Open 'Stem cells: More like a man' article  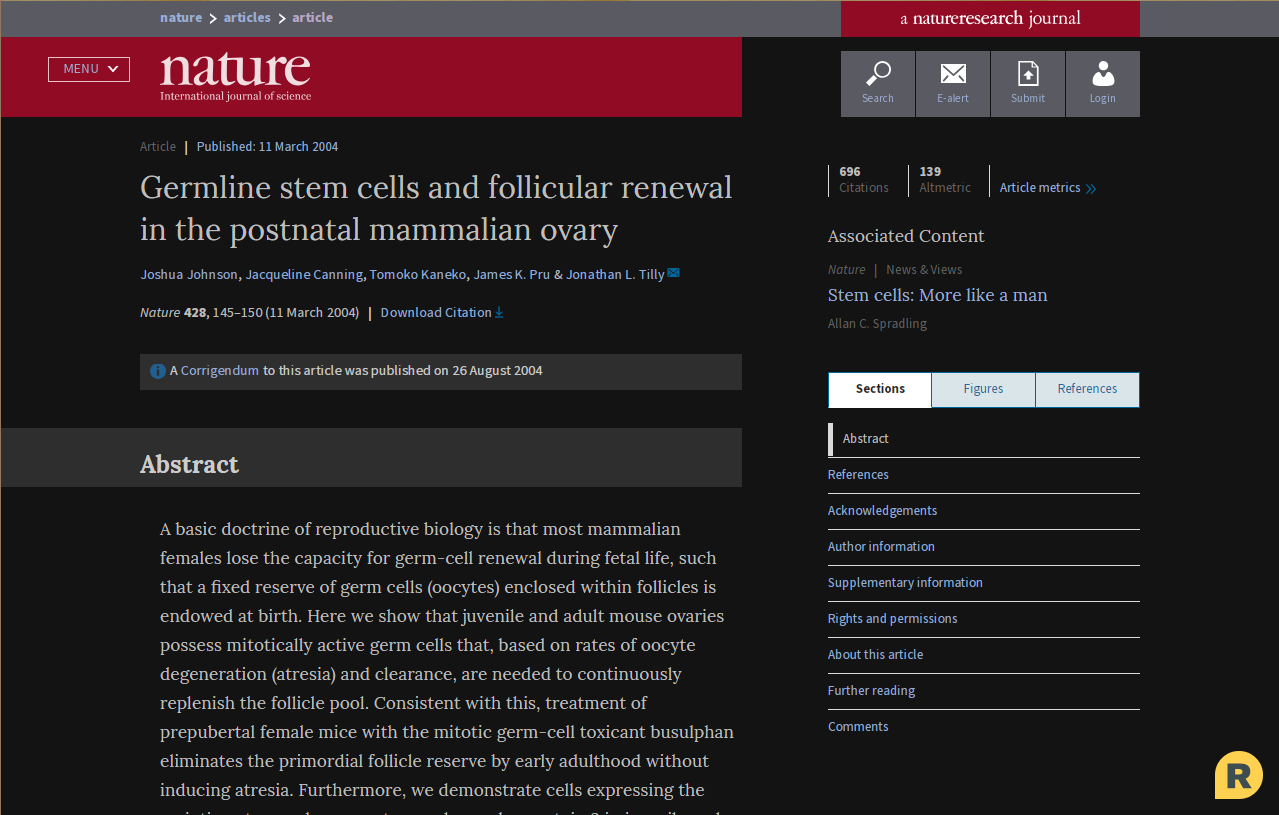(937, 295)
